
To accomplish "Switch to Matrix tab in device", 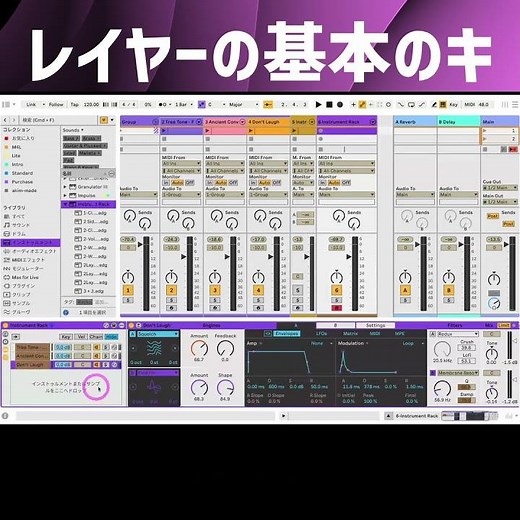I will [350, 334].
